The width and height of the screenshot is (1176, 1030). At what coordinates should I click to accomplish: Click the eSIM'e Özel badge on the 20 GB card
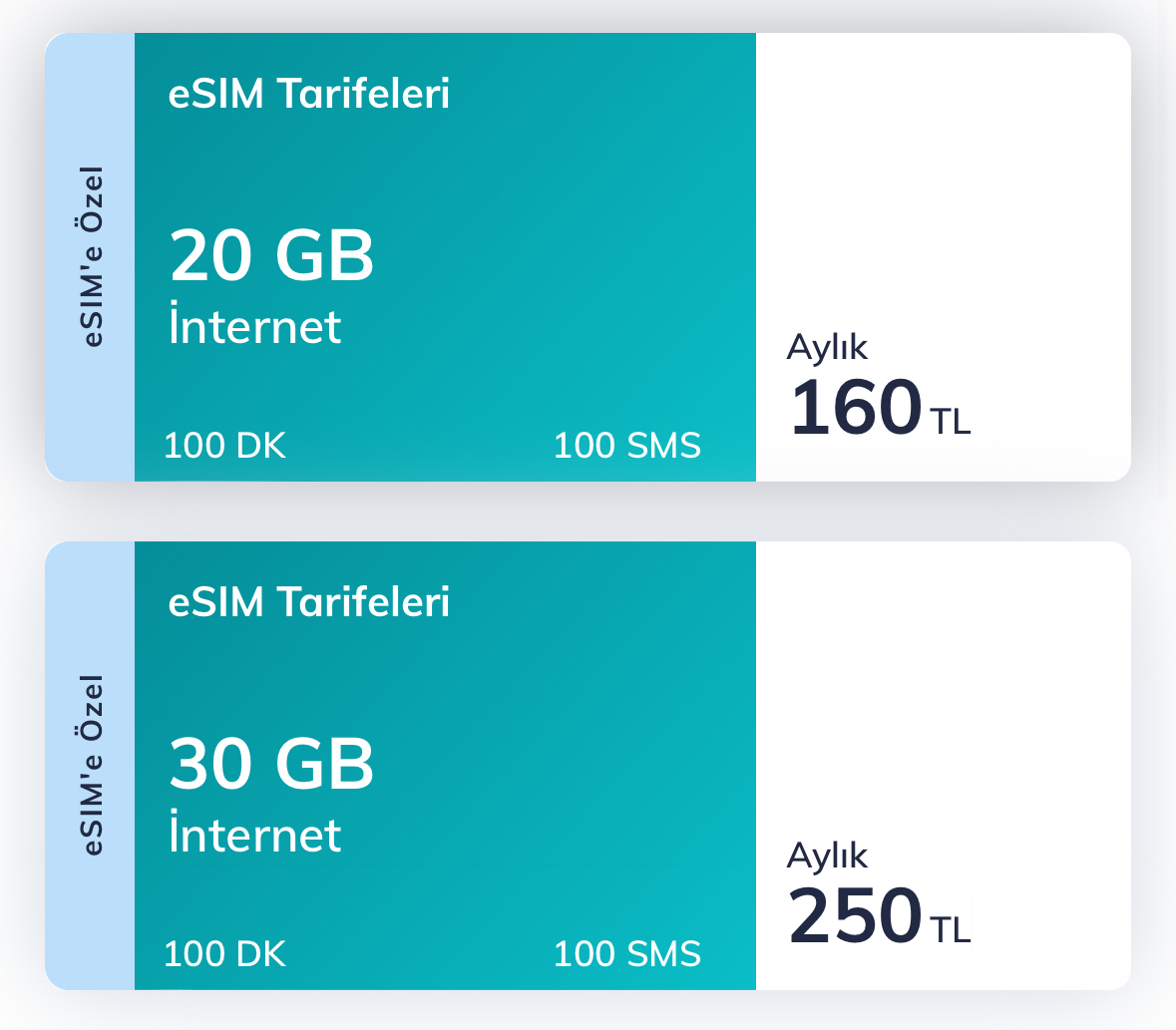90,257
